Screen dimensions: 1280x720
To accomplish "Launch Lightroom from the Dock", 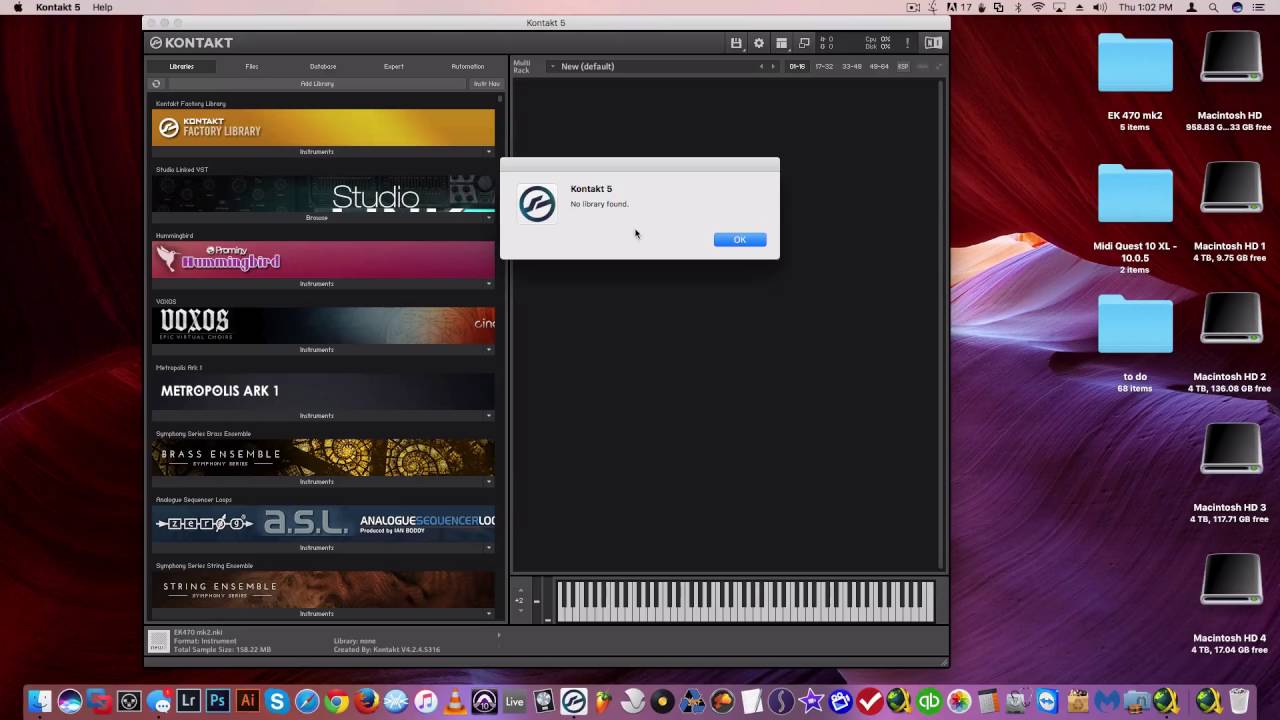I will [188, 701].
